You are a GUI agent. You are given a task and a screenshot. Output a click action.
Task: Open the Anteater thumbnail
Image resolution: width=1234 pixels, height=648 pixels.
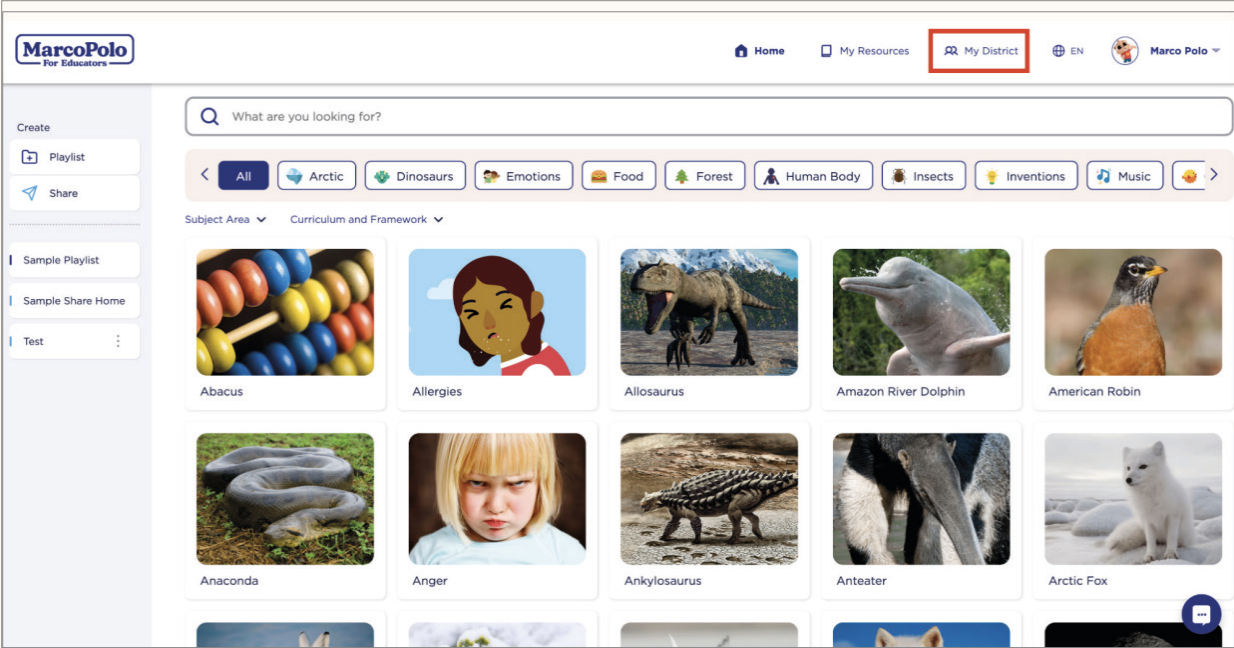[x=921, y=499]
